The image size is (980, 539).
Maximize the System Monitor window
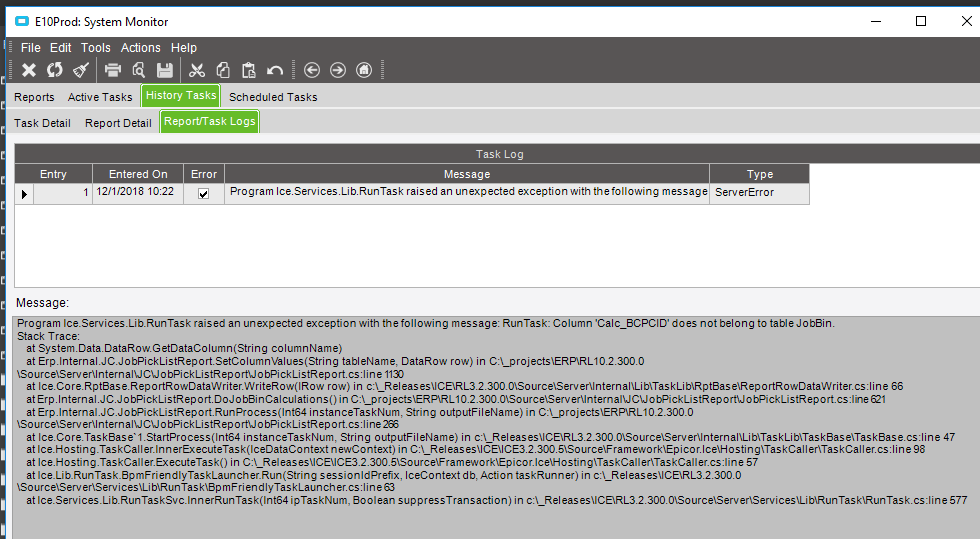[921, 21]
